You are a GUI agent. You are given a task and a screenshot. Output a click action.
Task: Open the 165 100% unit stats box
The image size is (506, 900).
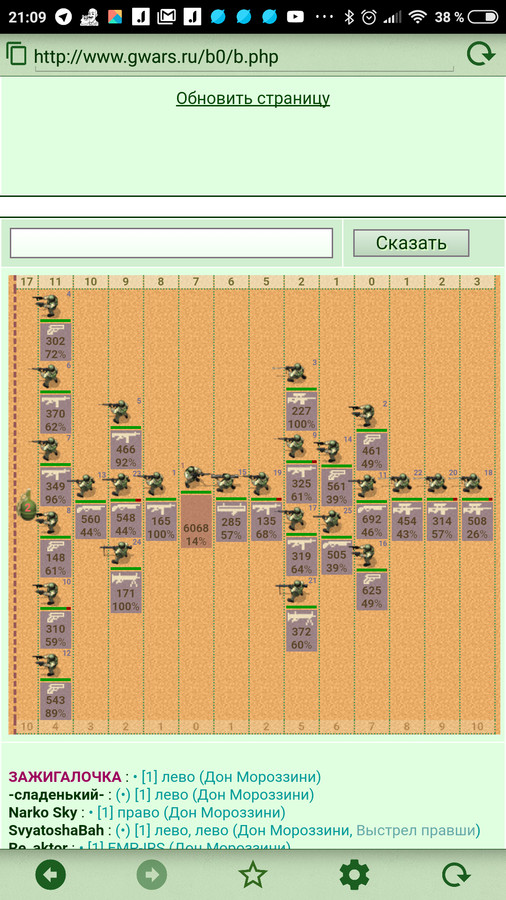[161, 521]
